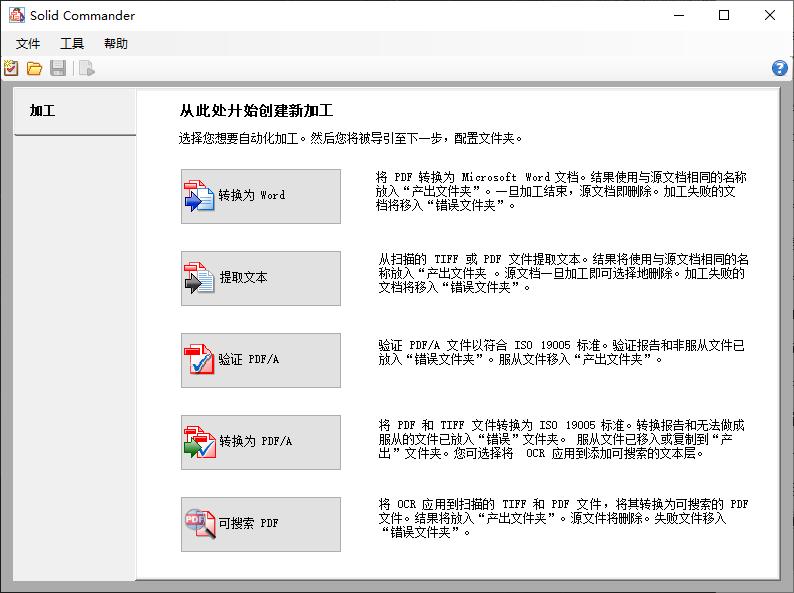This screenshot has height=593, width=794.
Task: Select the 加工 sidebar tab
Action: point(75,111)
